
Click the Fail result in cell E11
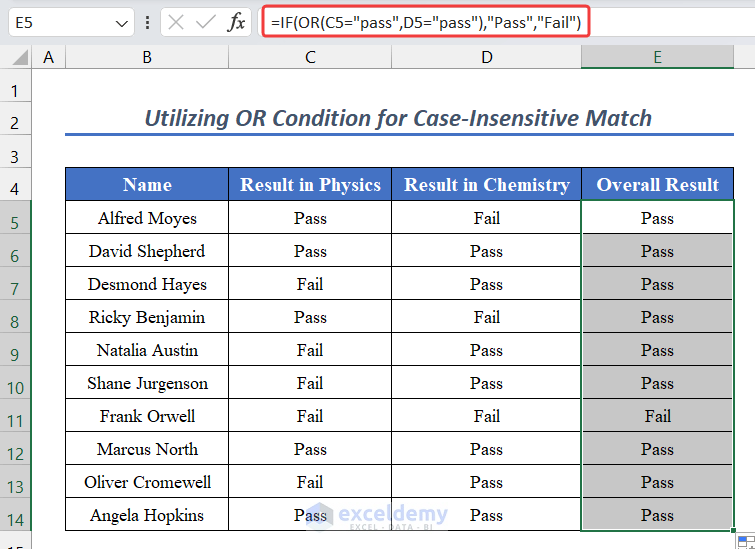point(657,416)
